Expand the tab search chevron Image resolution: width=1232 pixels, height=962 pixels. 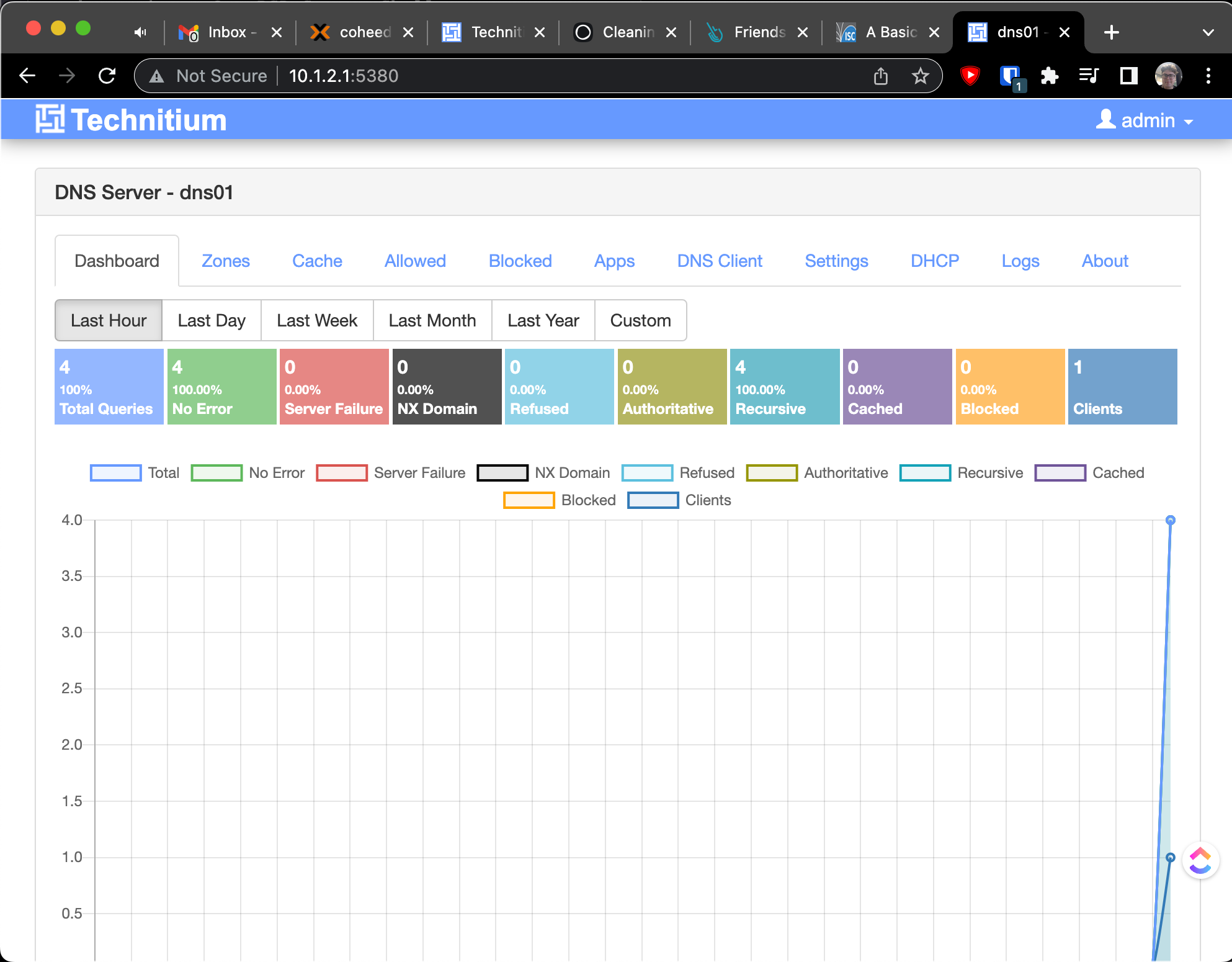(1208, 32)
